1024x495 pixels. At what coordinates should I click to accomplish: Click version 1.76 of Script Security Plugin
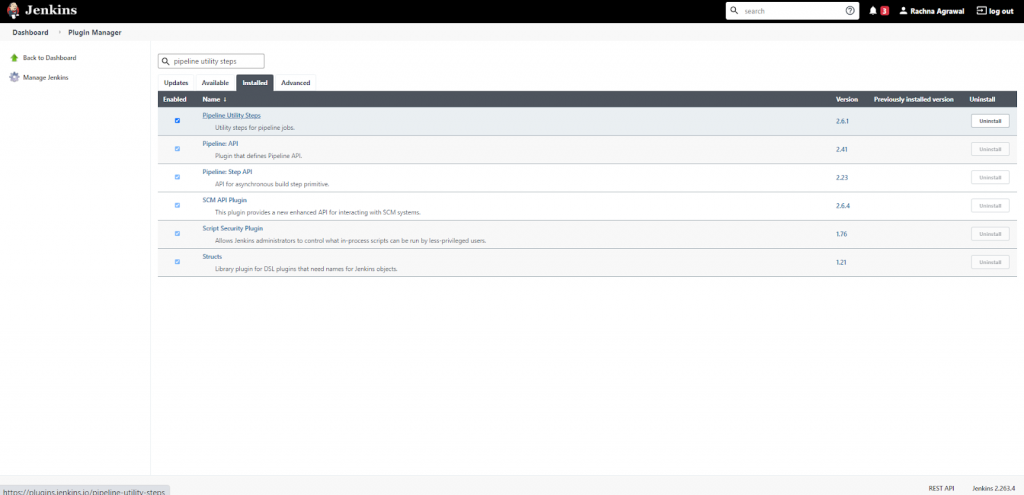click(842, 234)
